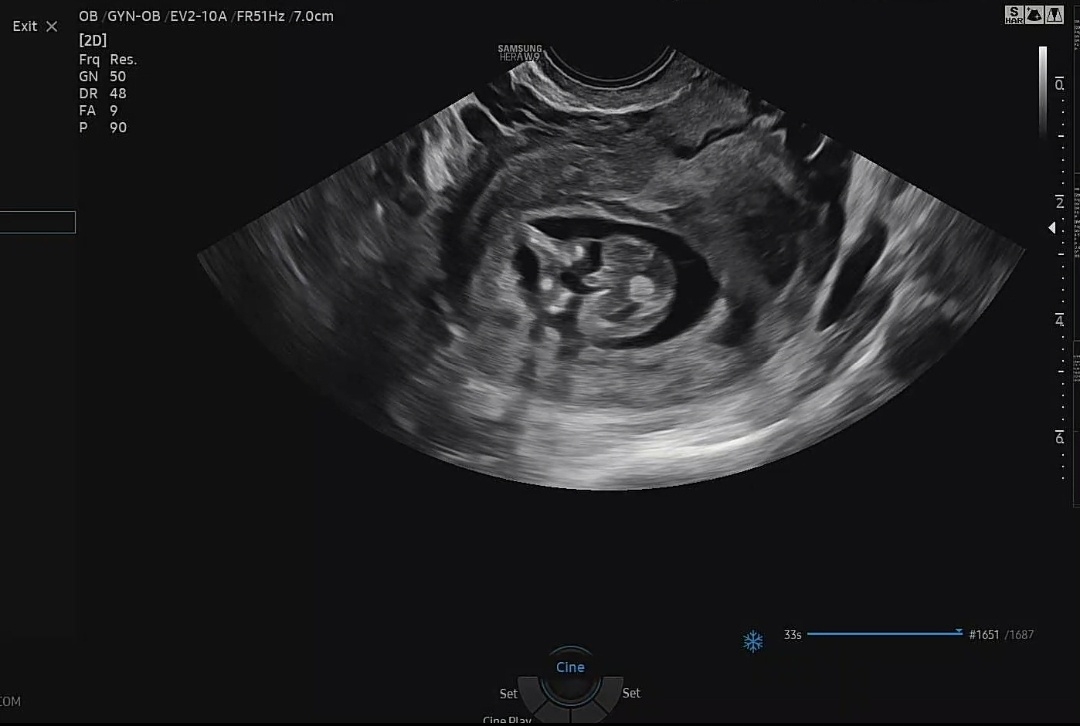Click the focus position arrow on depth scale
This screenshot has height=726, width=1080.
point(1051,228)
